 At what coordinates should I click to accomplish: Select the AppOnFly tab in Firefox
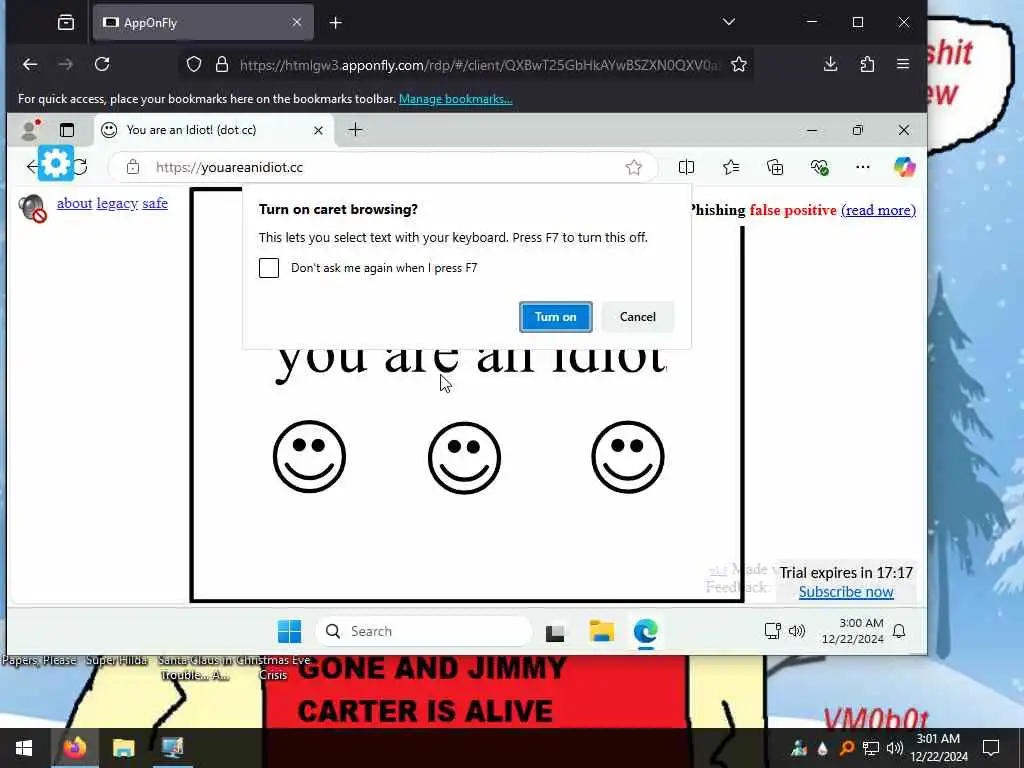coord(203,23)
